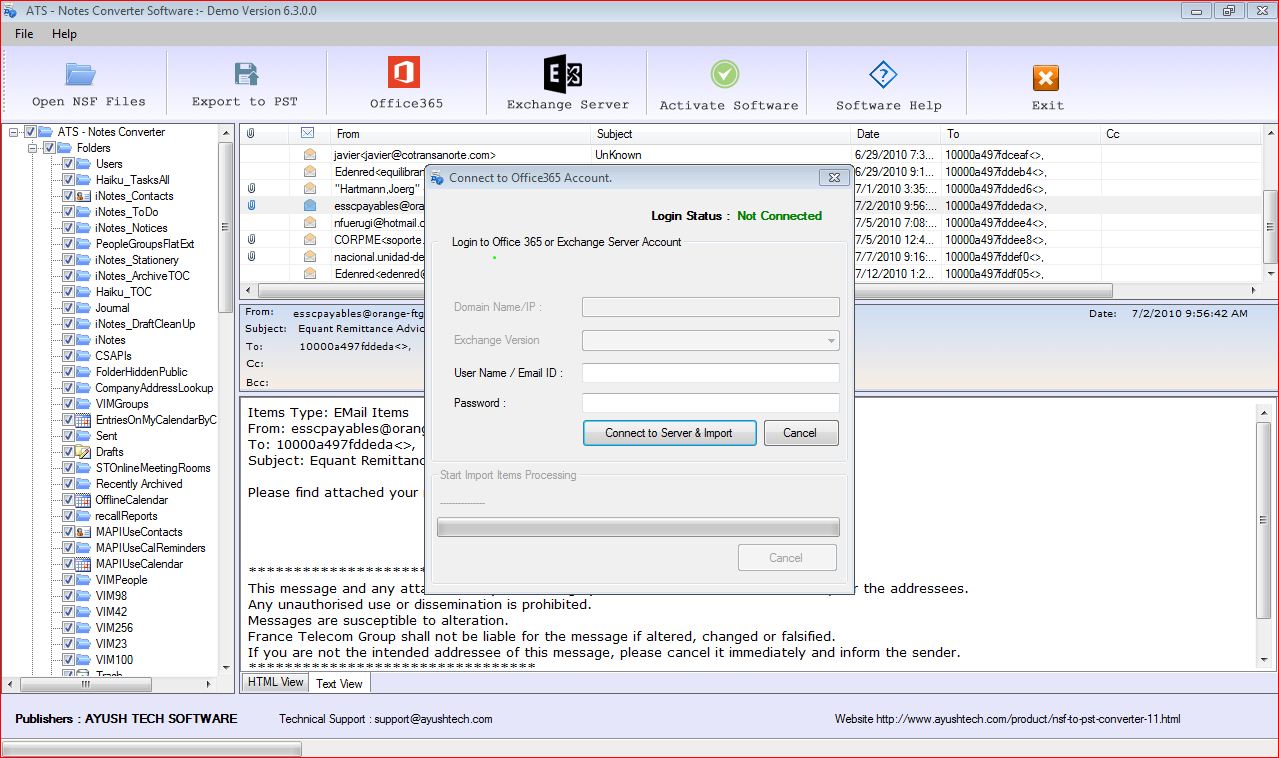
Task: Toggle VIMGroups checkbox
Action: tap(68, 404)
